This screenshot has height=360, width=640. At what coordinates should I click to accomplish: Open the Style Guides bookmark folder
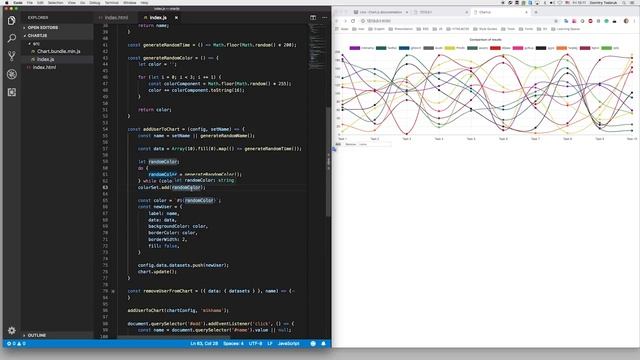point(485,29)
